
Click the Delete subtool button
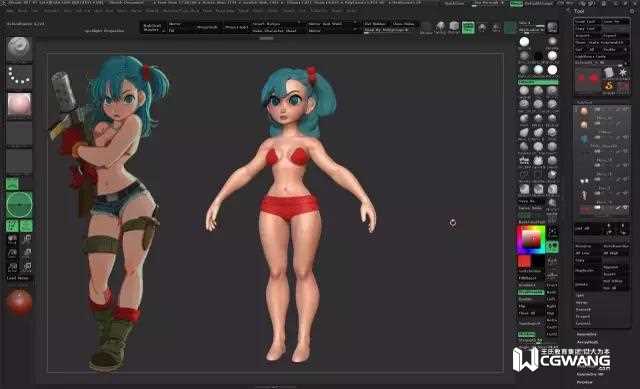[x=588, y=284]
